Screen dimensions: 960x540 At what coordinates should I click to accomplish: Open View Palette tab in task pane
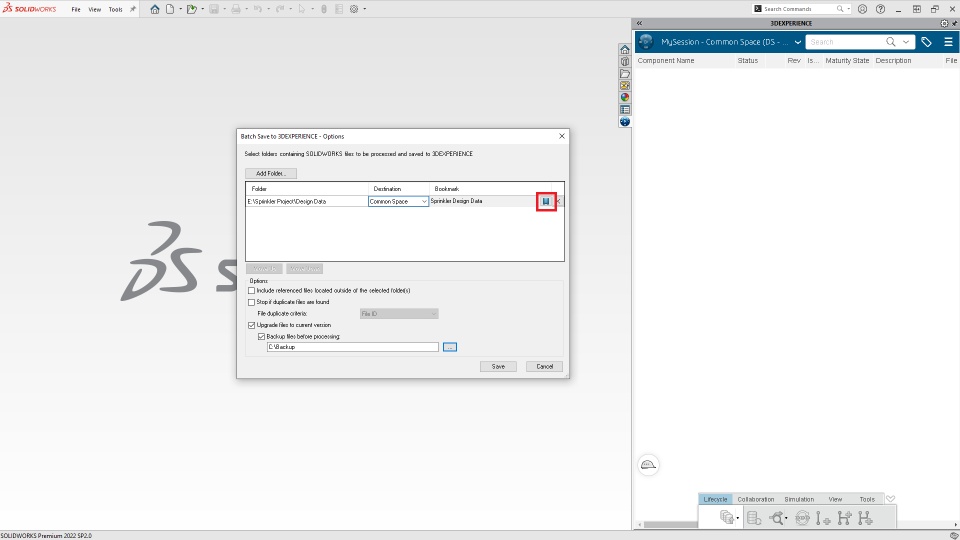[x=624, y=86]
